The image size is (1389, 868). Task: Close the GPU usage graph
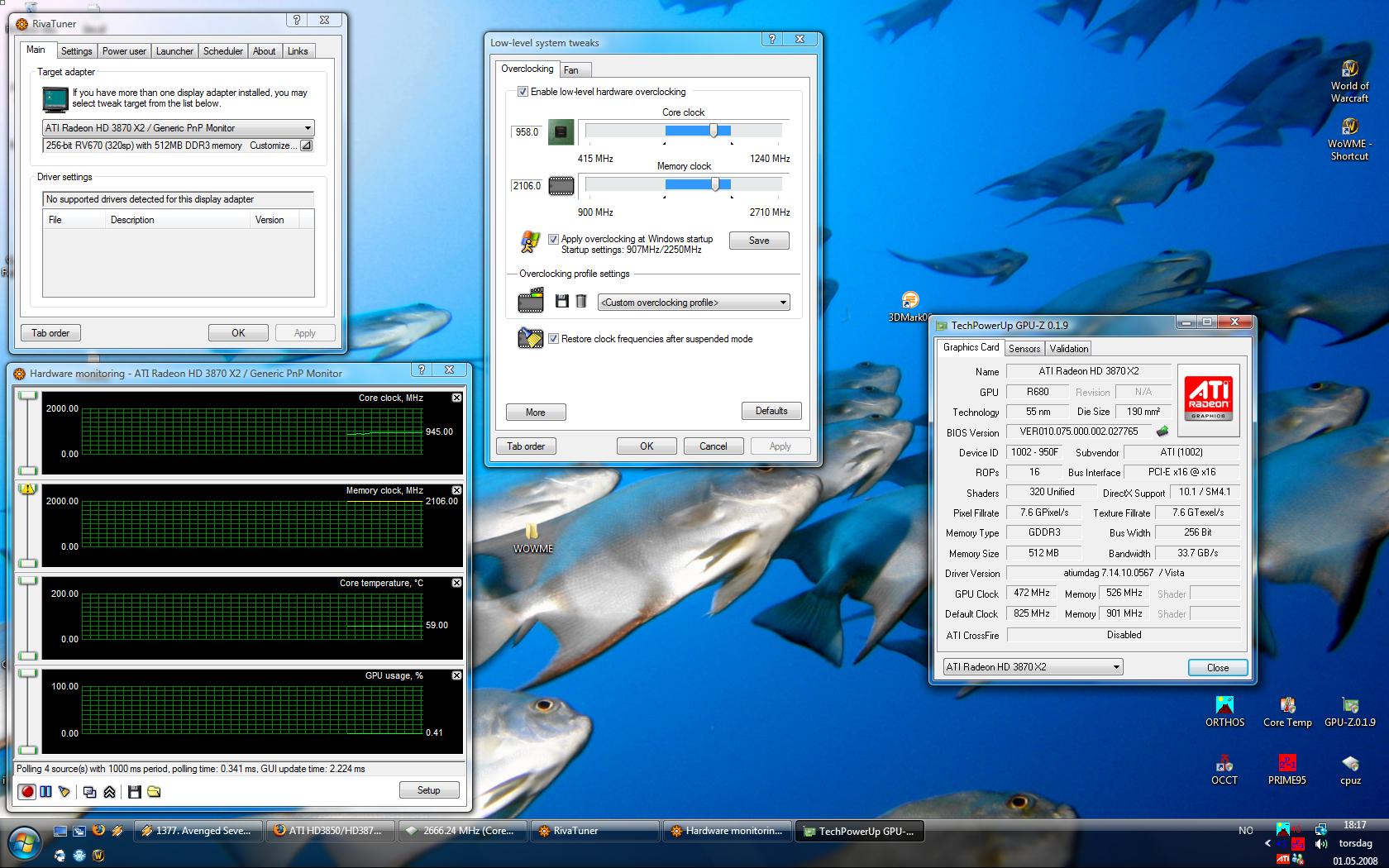(x=456, y=675)
